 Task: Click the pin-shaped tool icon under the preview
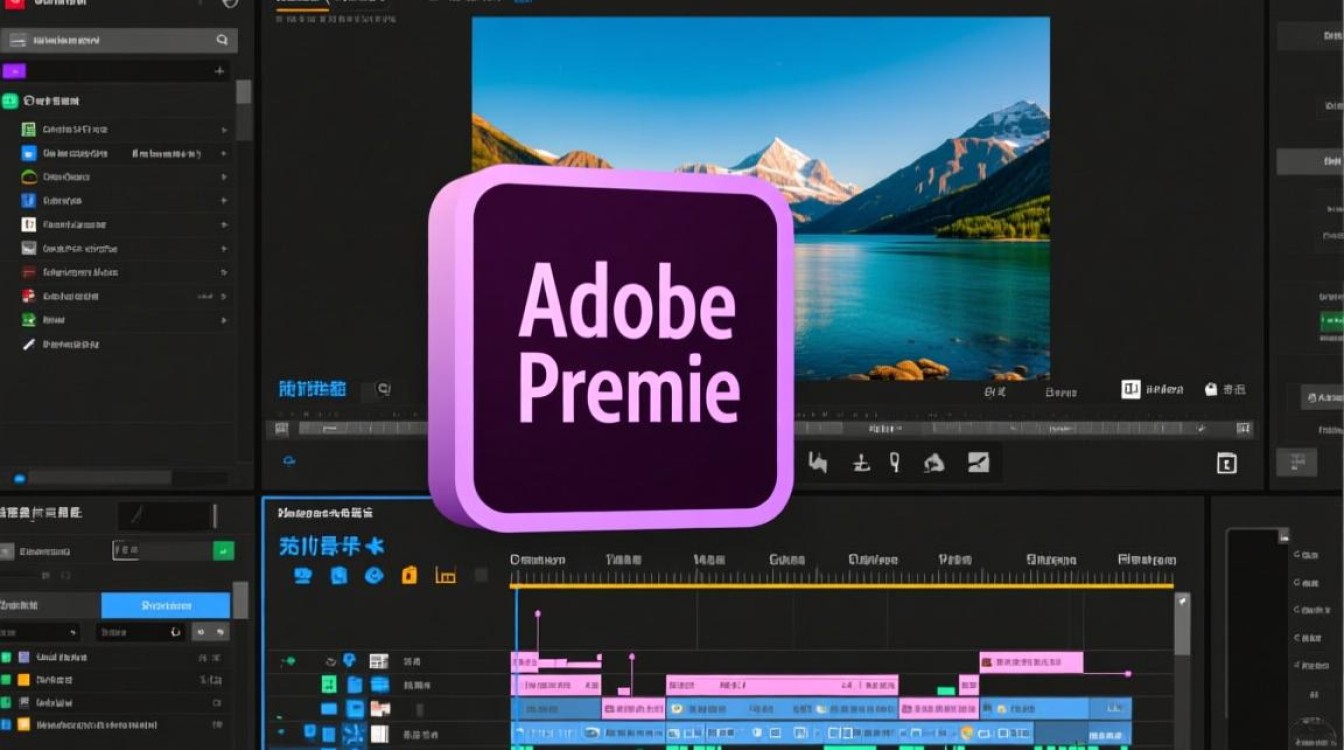[895, 462]
